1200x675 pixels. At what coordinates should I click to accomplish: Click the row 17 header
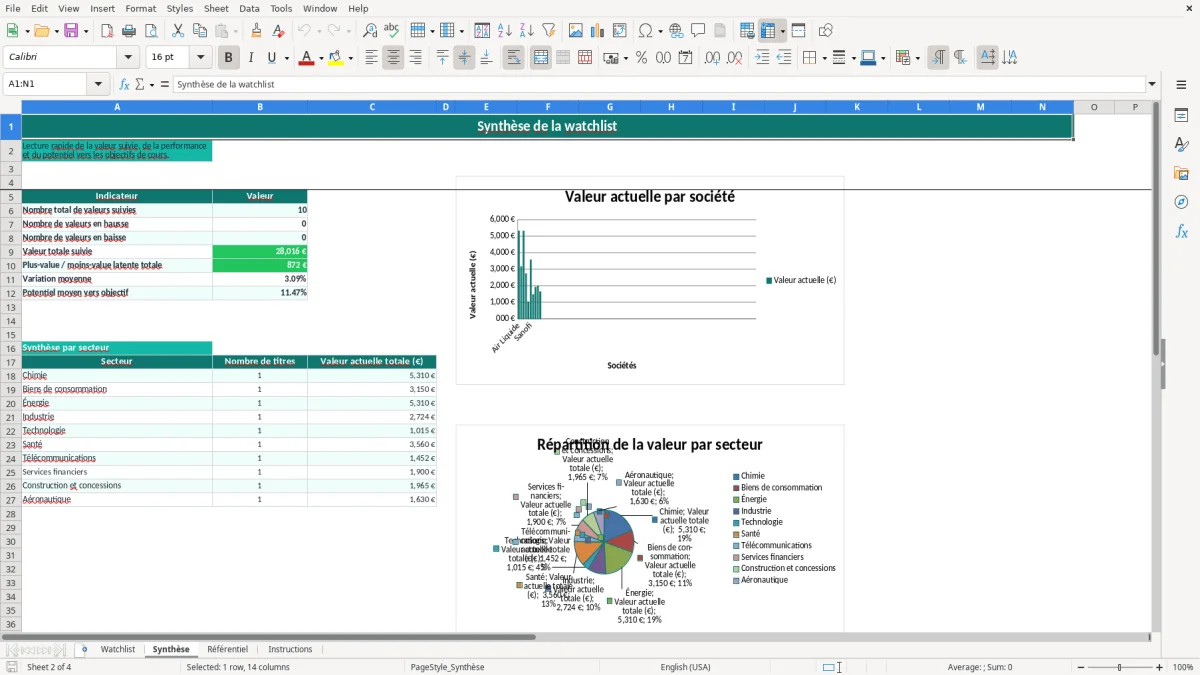tap(10, 361)
